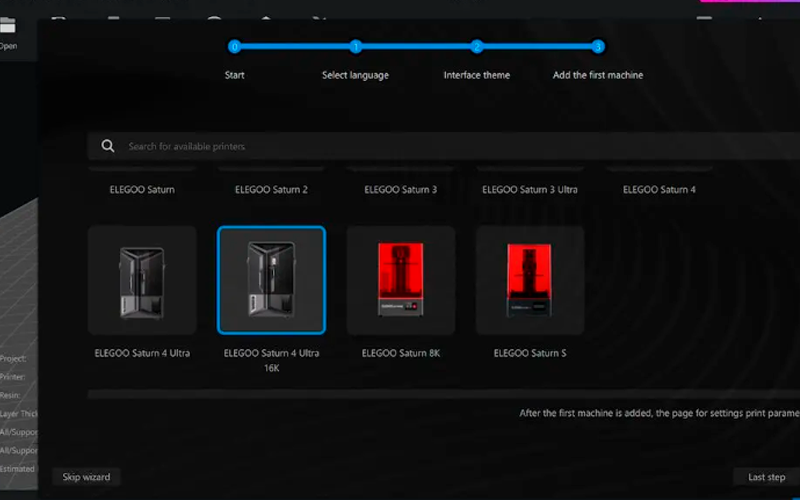Screen dimensions: 800x500
Task: Click the Estimated label in left panel
Action: coord(17,469)
